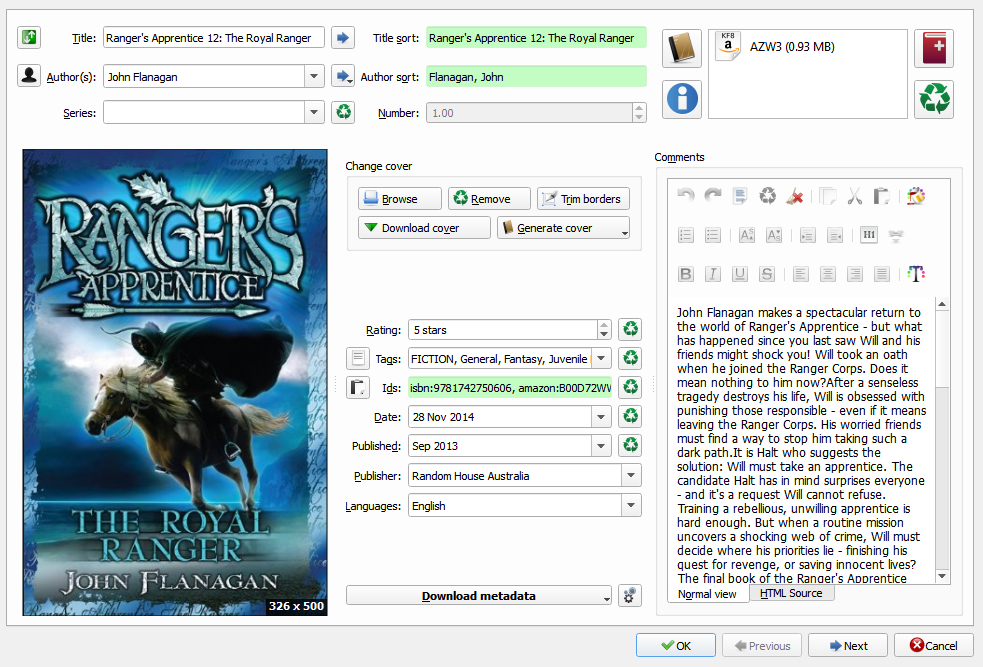Open comments text color picker
The height and width of the screenshot is (667, 983).
(915, 274)
